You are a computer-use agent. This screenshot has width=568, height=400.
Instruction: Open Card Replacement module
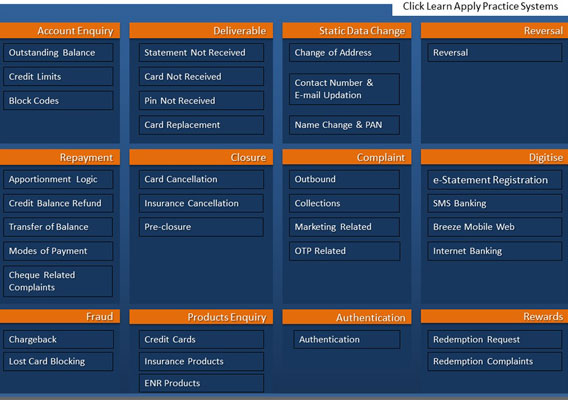(201, 125)
